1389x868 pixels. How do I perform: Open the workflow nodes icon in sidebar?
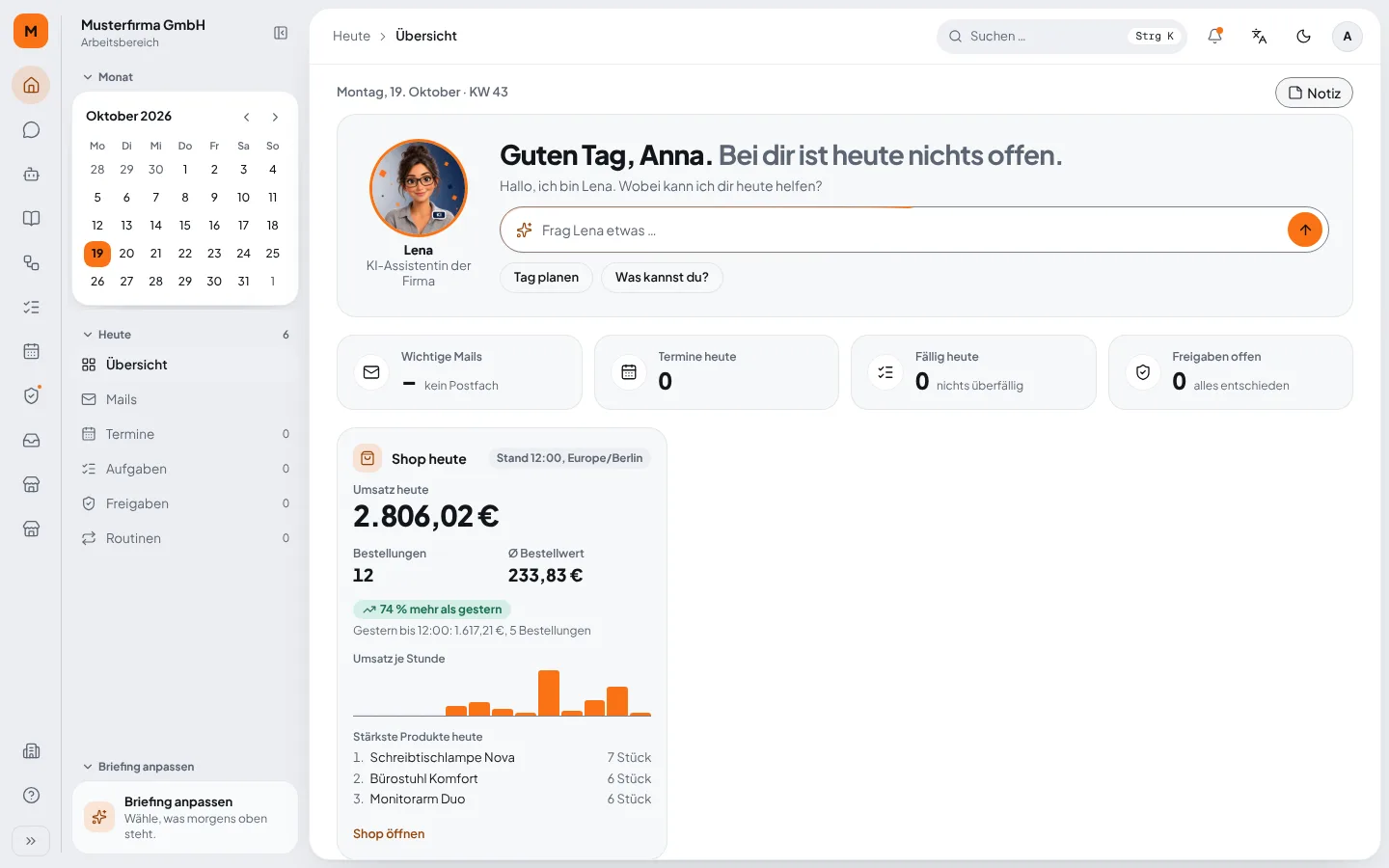tap(31, 262)
